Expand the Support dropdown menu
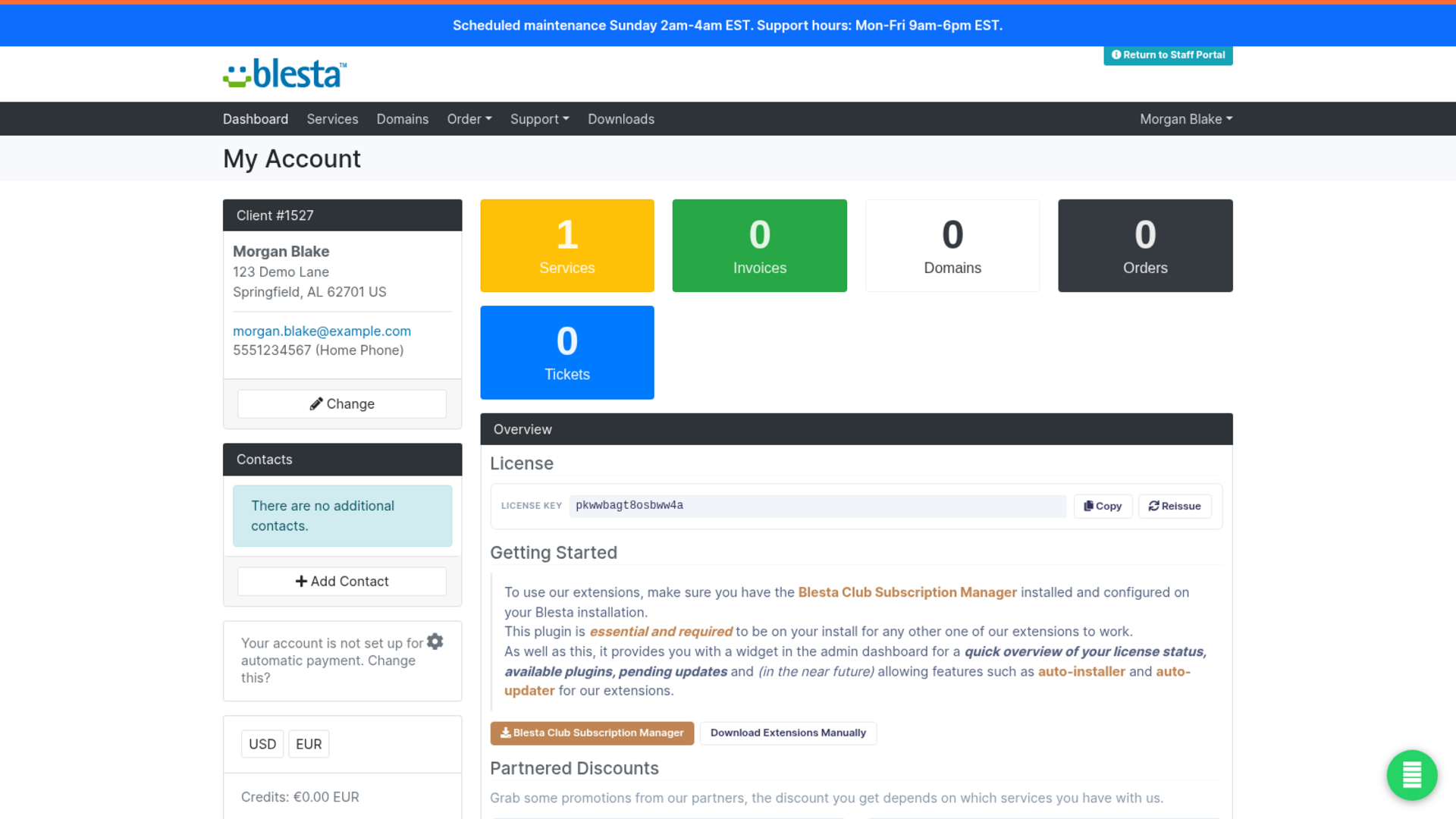 (x=540, y=119)
